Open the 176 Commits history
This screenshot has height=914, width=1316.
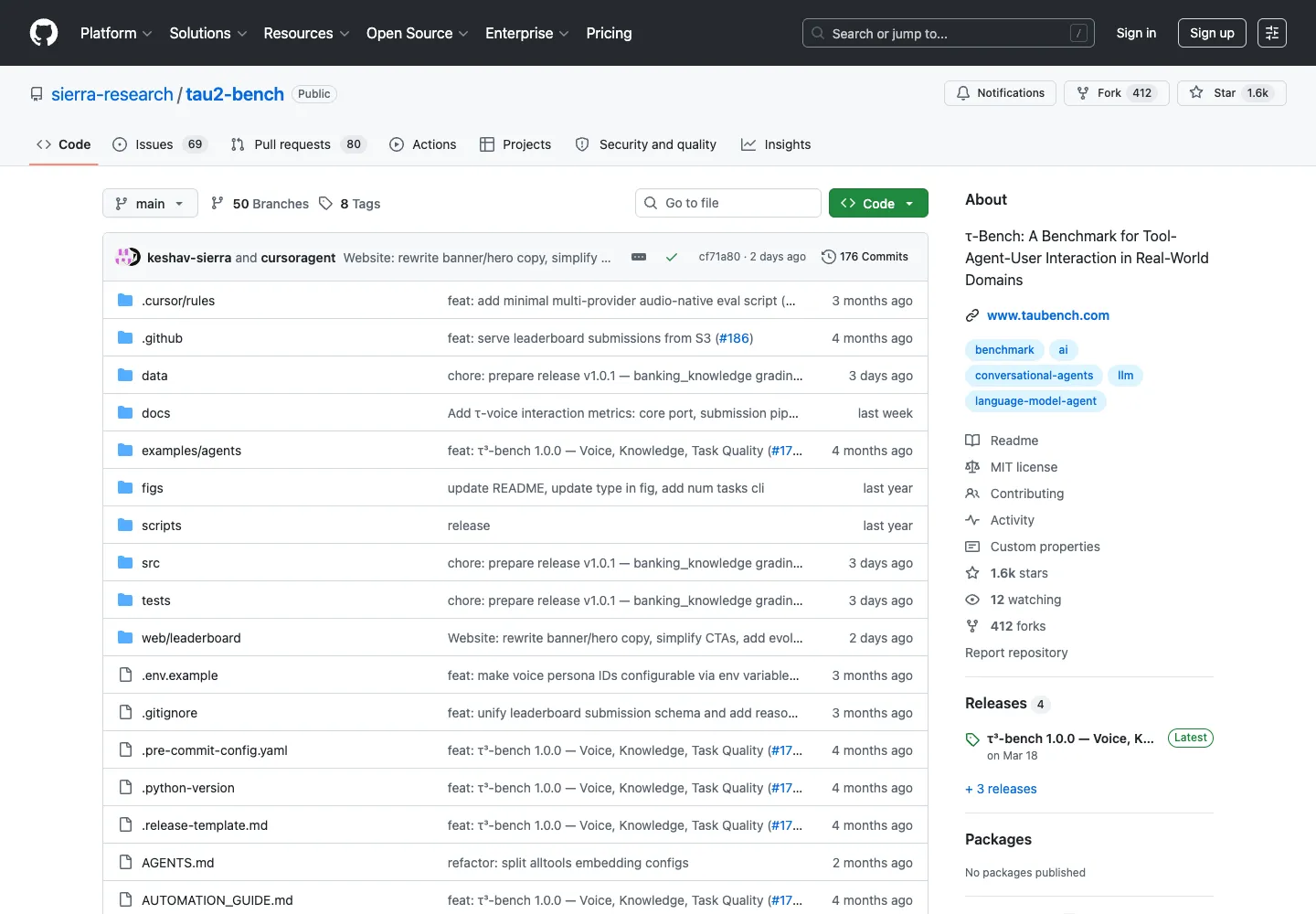tap(865, 257)
